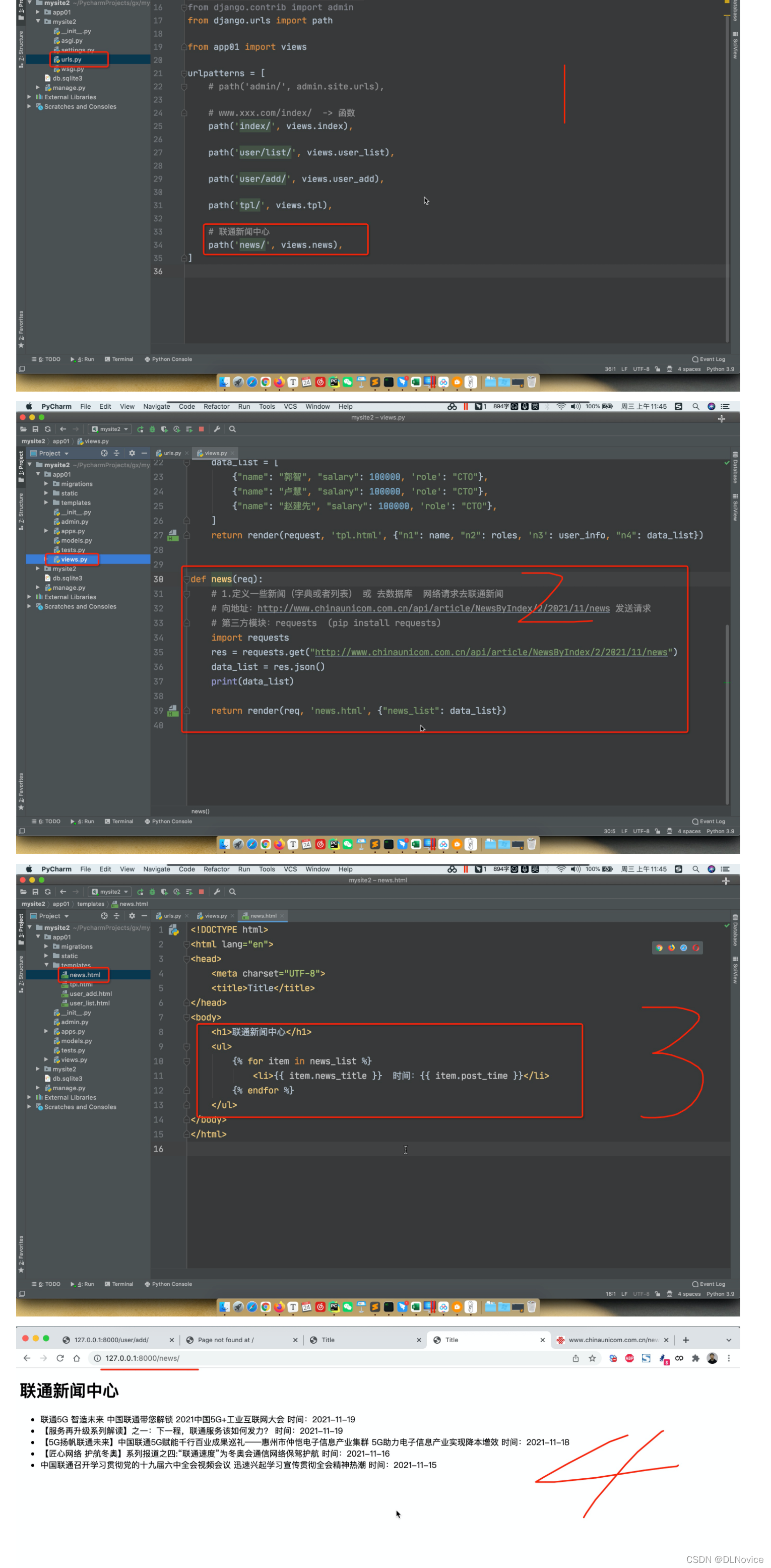This screenshot has width=771, height=1568.
Task: Open Navigate menu in views.py window
Action: 156,407
